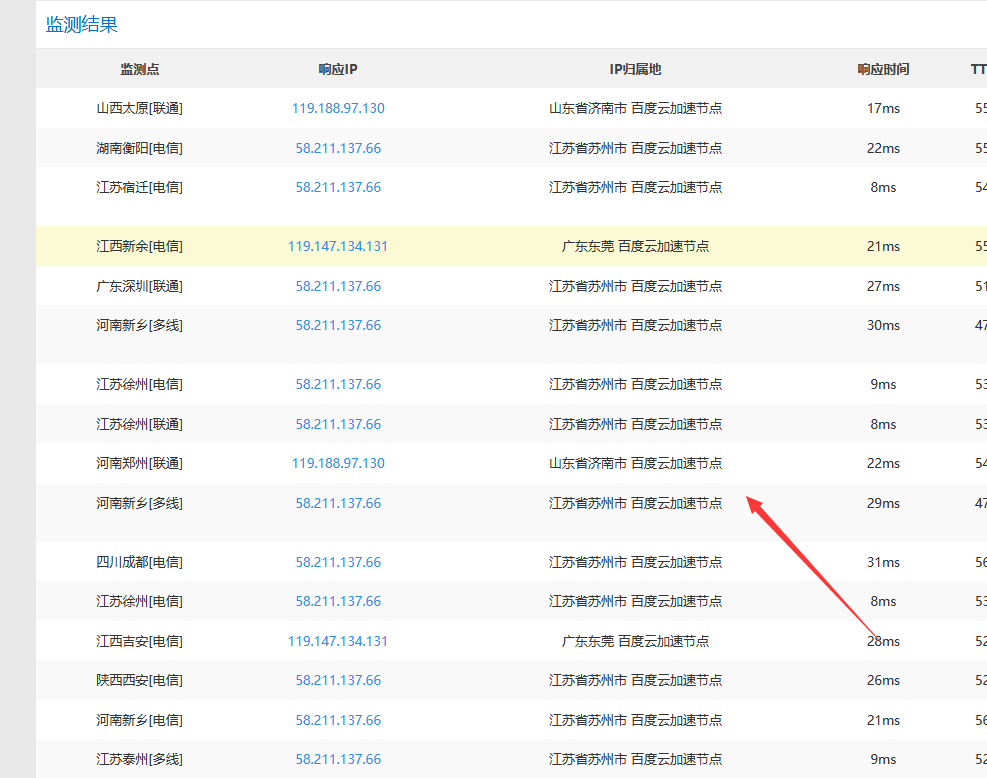The image size is (987, 778).
Task: Click the 响应IP column header
Action: coord(338,69)
